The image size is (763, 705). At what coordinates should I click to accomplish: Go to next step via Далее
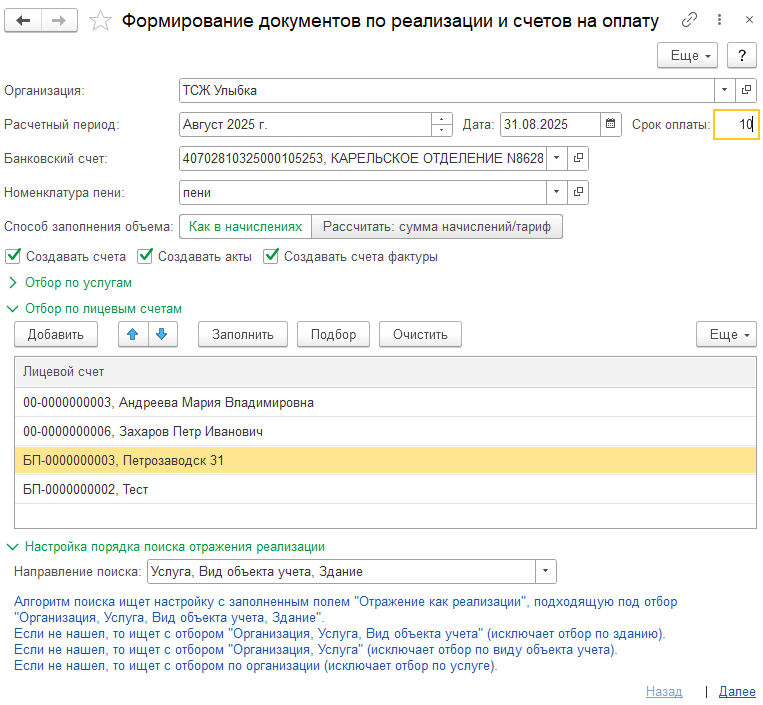737,691
